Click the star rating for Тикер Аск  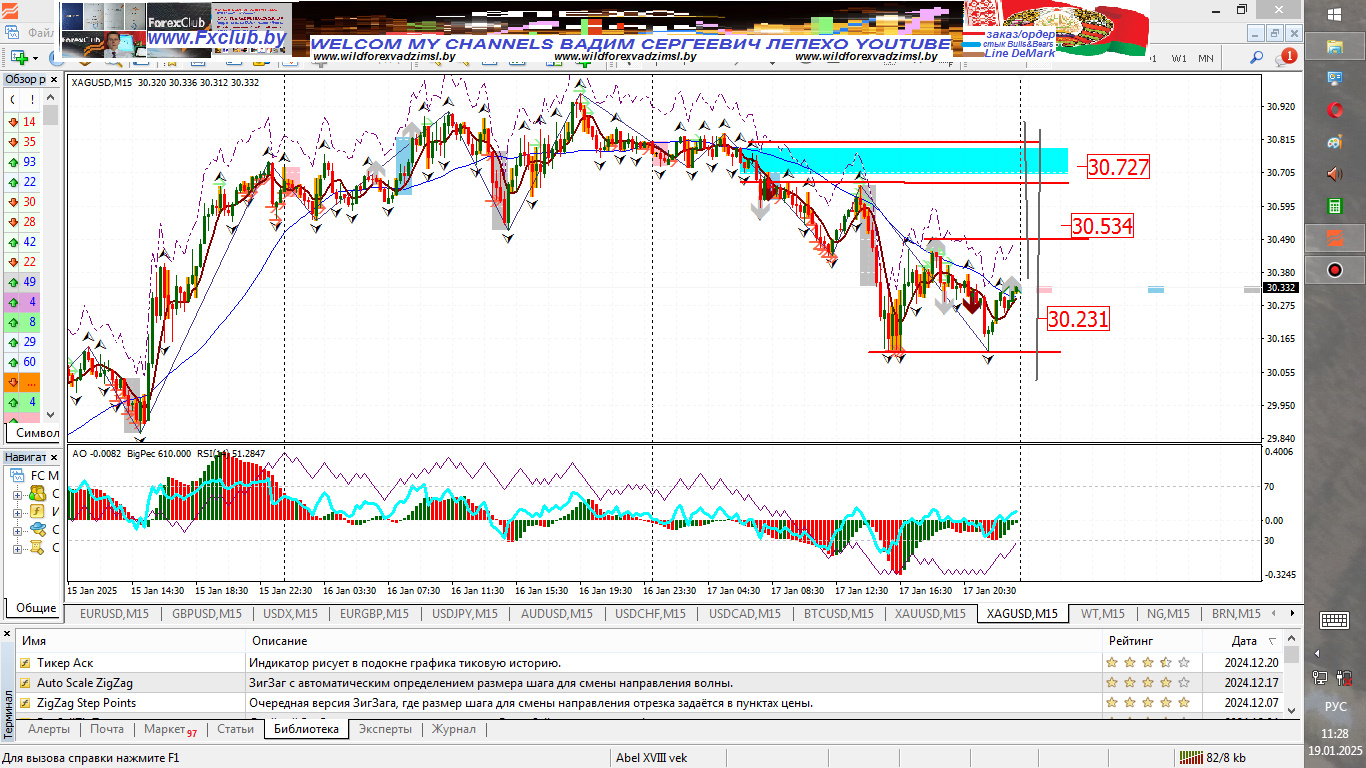pos(1148,662)
